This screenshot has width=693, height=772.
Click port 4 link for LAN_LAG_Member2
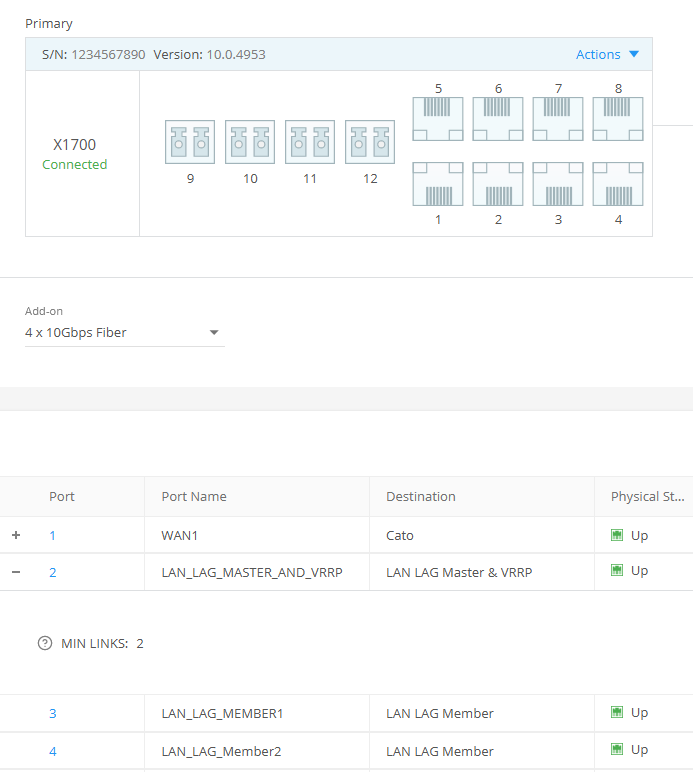tap(53, 751)
